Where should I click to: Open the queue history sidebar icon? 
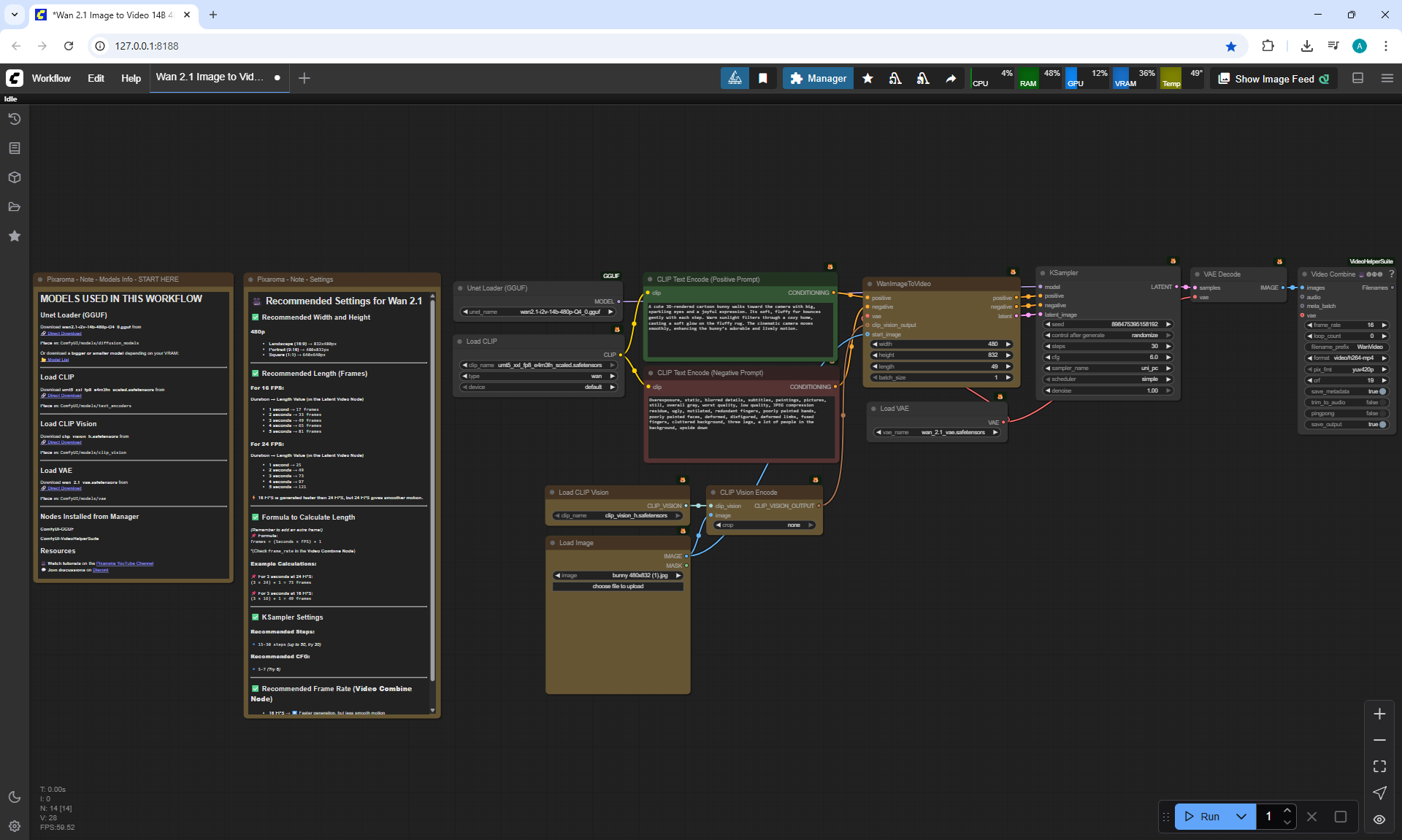(x=14, y=119)
